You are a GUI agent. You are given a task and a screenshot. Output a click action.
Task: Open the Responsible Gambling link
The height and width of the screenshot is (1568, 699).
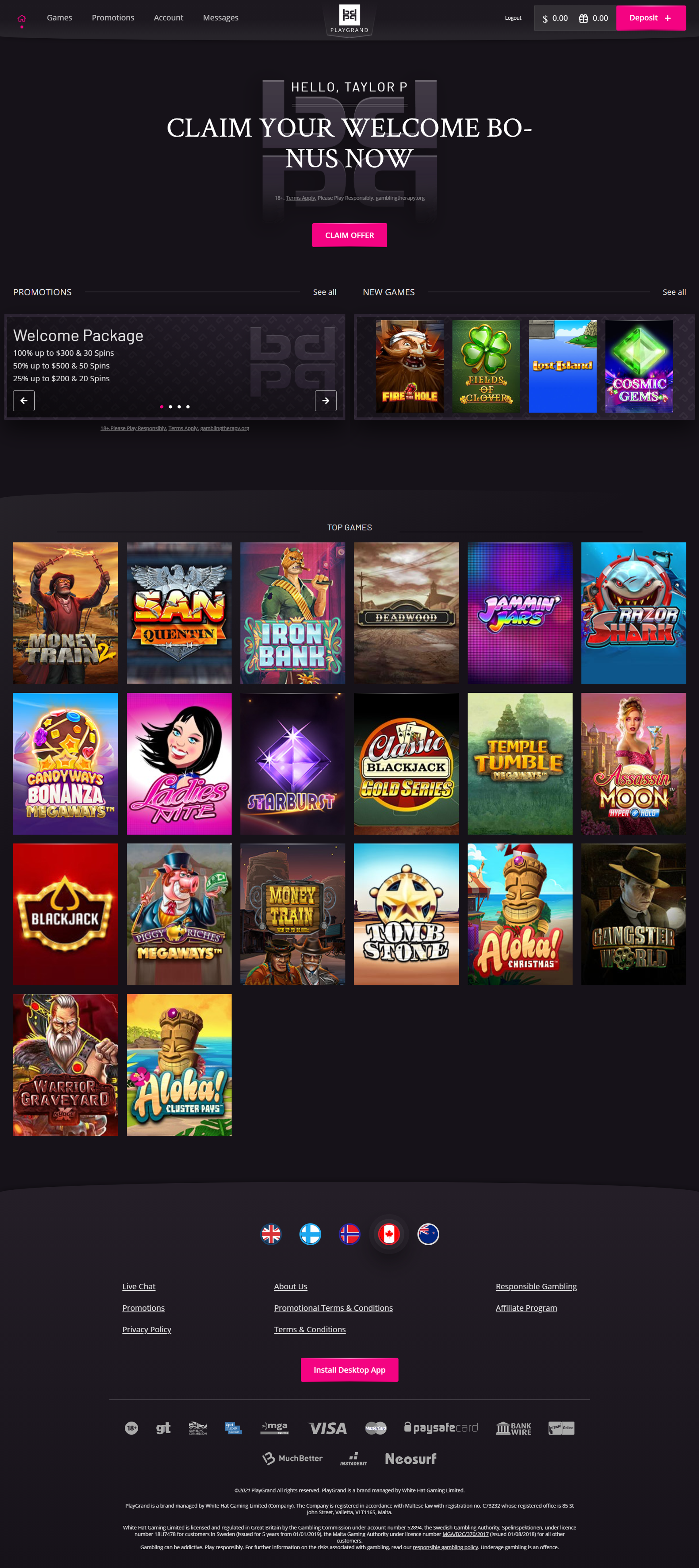(x=536, y=1286)
